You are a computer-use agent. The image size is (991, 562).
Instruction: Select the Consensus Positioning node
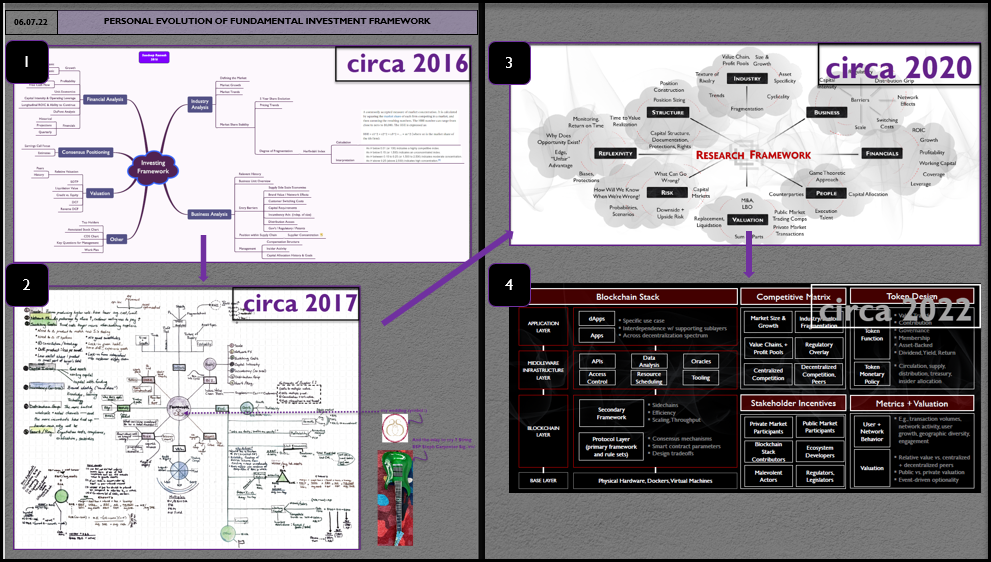click(88, 152)
